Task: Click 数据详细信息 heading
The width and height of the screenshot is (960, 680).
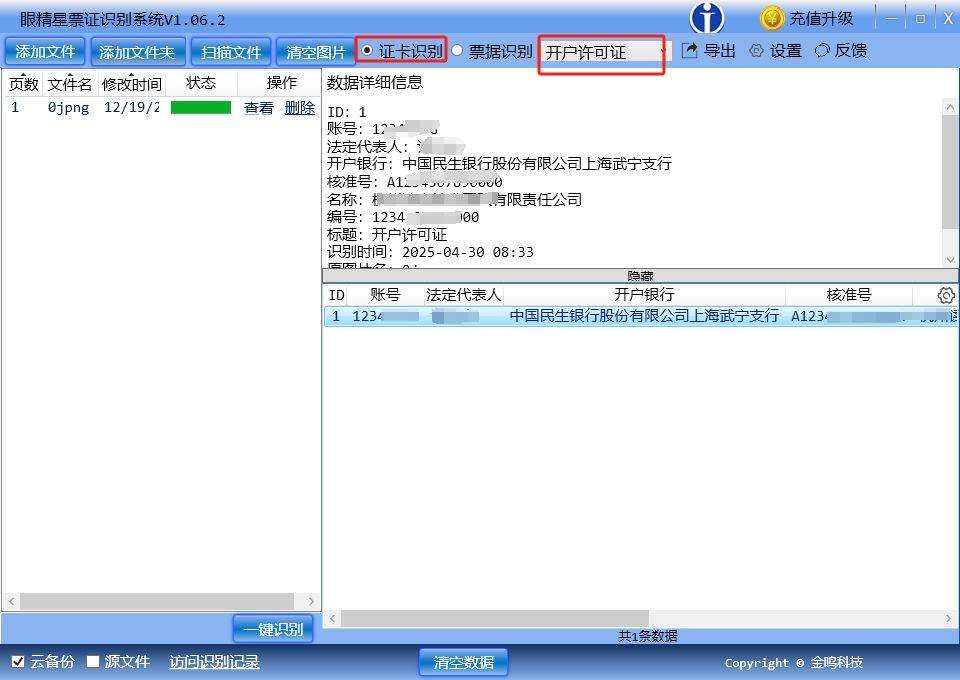Action: [x=375, y=83]
